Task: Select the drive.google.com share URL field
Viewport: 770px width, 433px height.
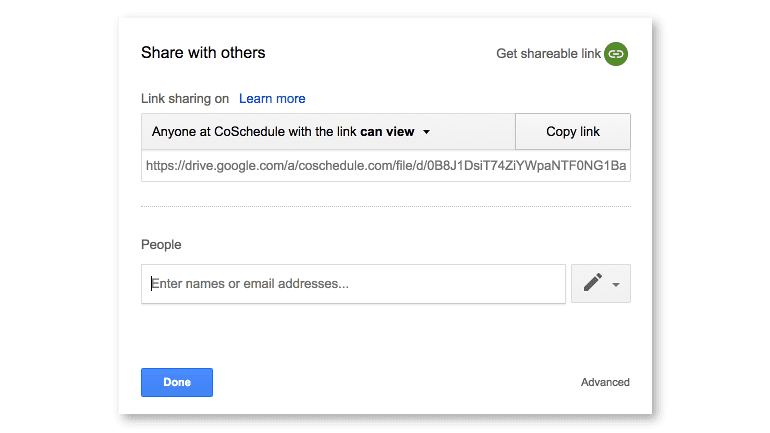Action: (x=385, y=166)
